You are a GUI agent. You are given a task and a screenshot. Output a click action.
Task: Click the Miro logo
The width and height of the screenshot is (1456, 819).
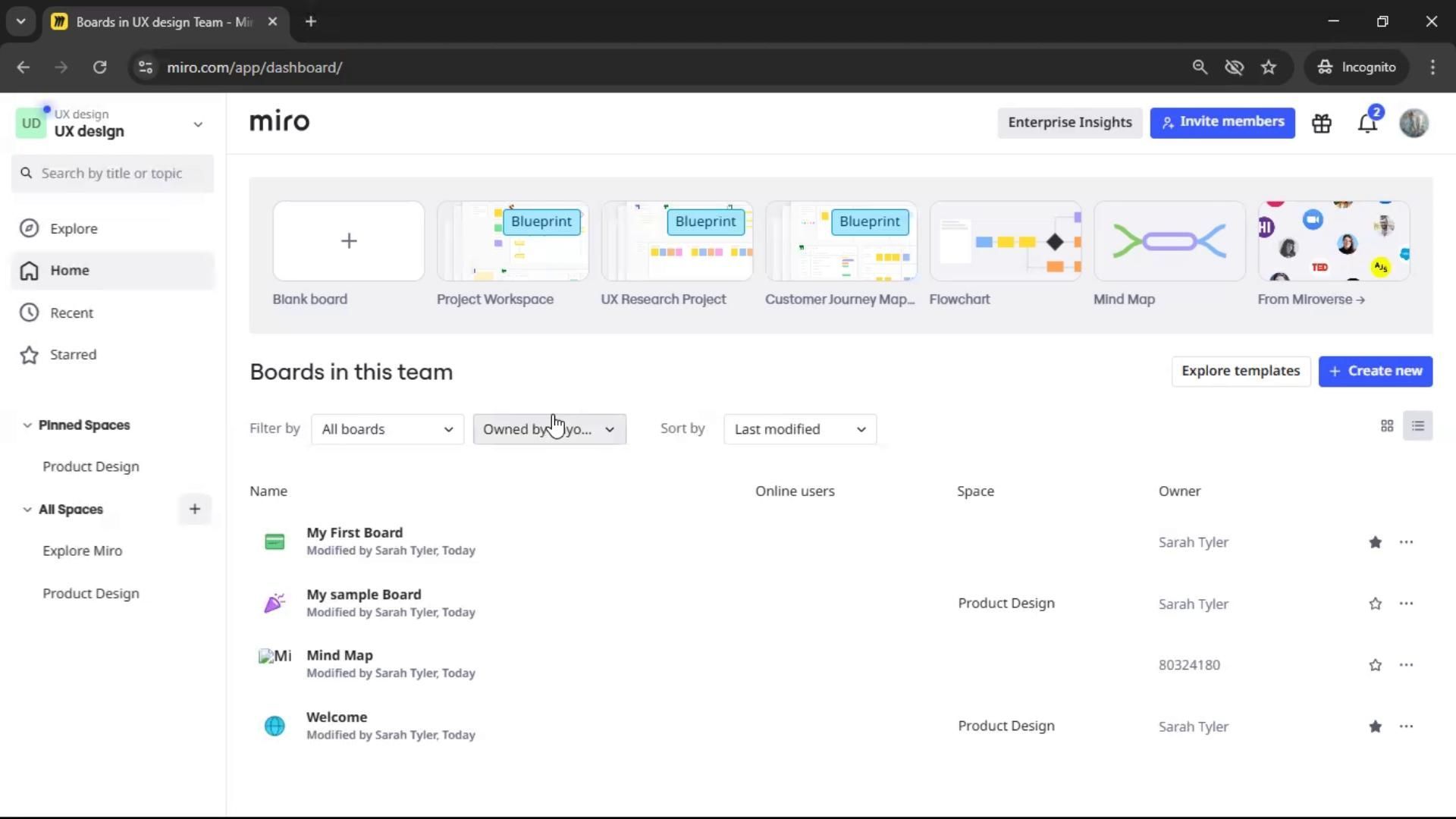tap(280, 122)
